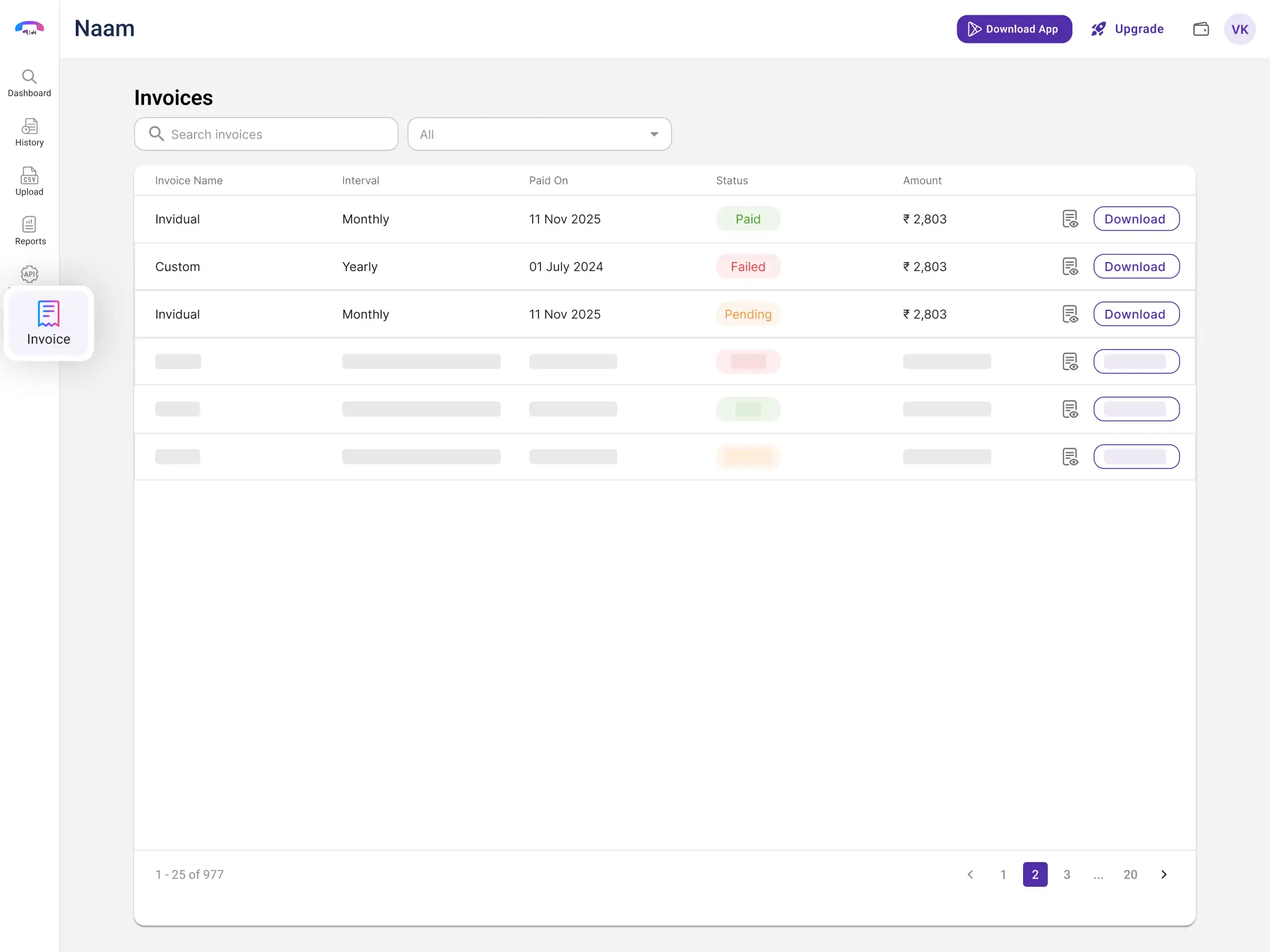The width and height of the screenshot is (1270, 952).
Task: Click the Naam logo icon
Action: pos(29,28)
